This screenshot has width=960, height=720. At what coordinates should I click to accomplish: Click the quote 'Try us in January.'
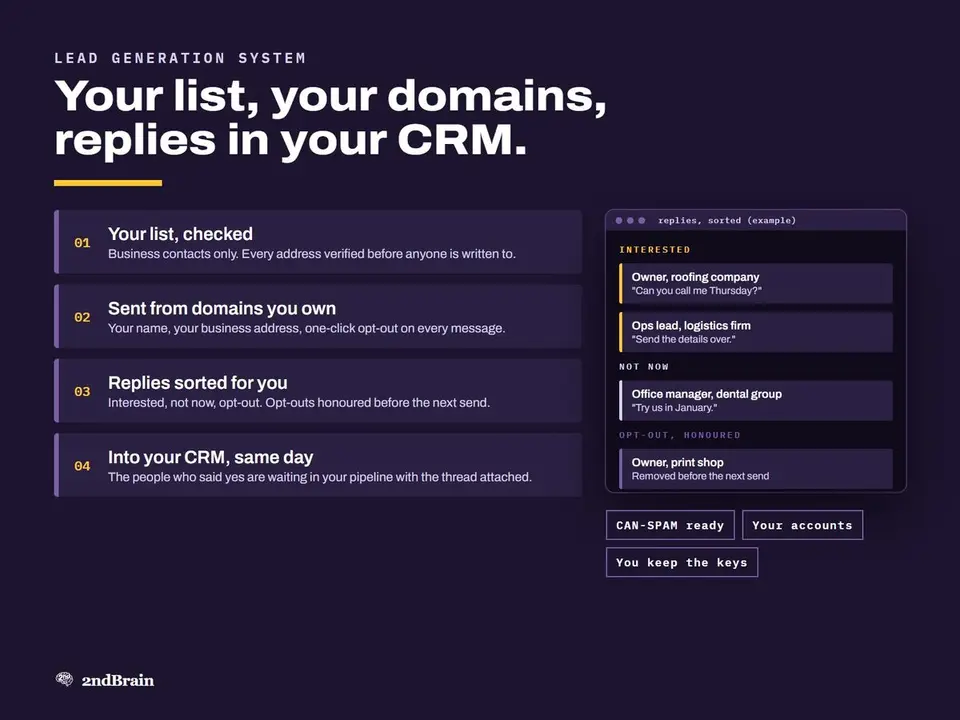(674, 408)
